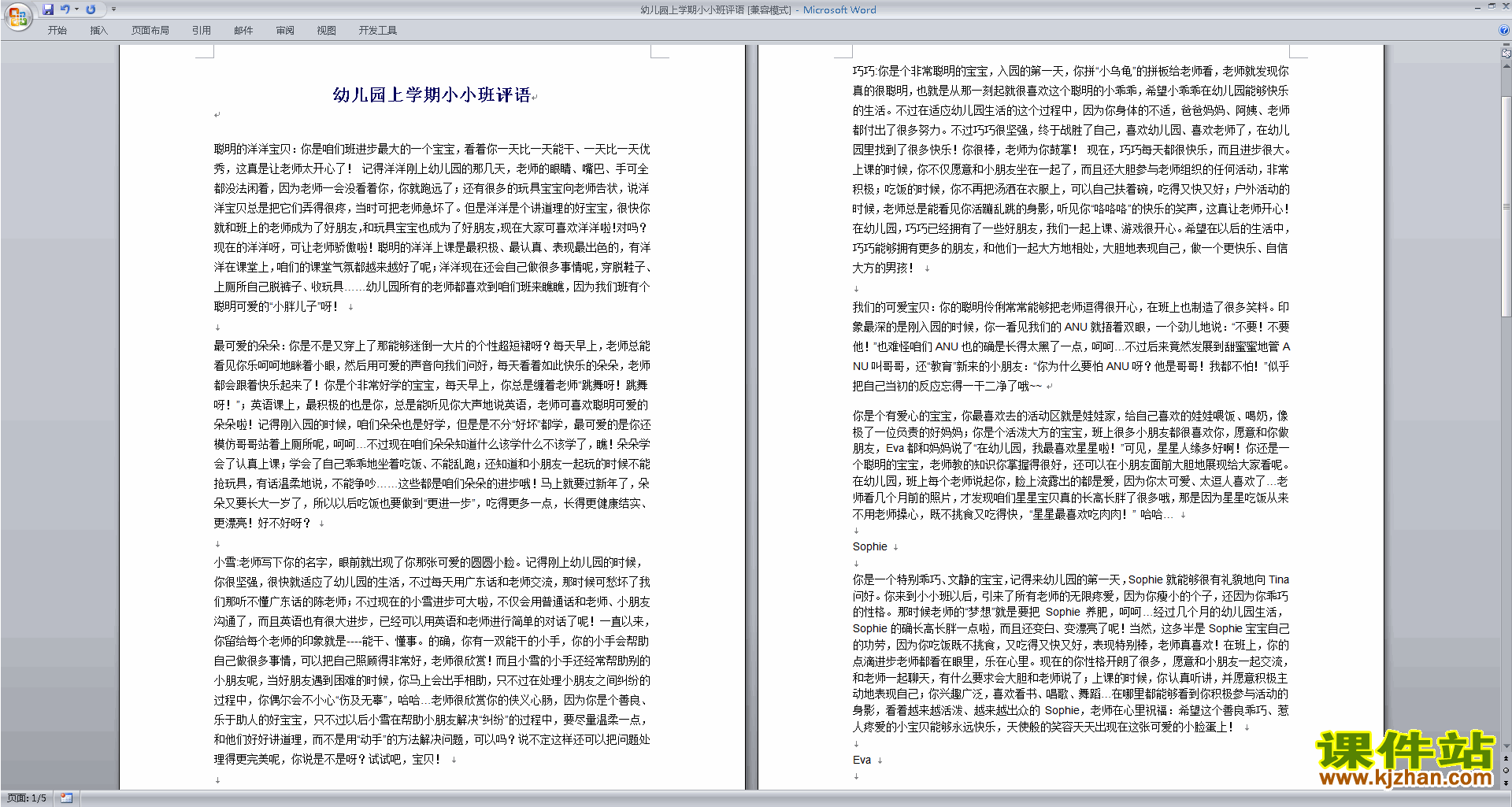Click the paragraph starting 你是一个特别乖巧、文静的宝宝
This screenshot has width=1512, height=807.
coord(1071,653)
